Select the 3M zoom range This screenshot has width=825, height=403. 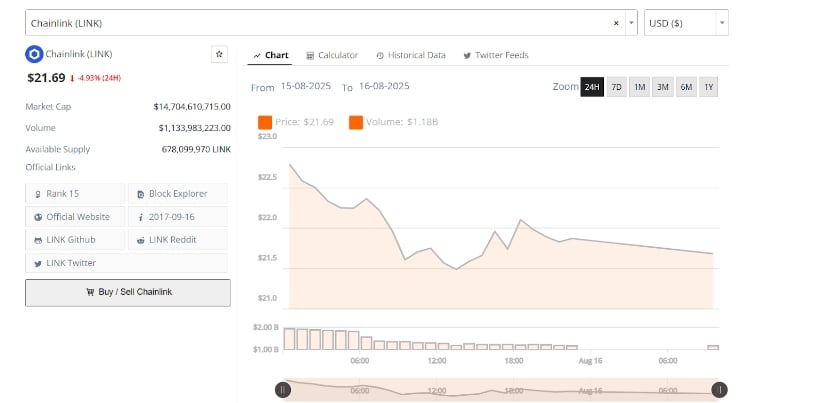tap(662, 87)
